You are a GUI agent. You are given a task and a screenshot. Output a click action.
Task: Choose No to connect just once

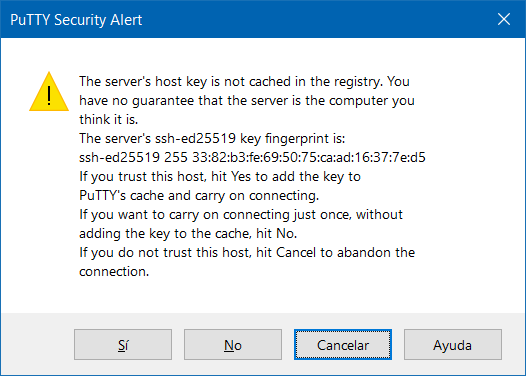tap(233, 344)
